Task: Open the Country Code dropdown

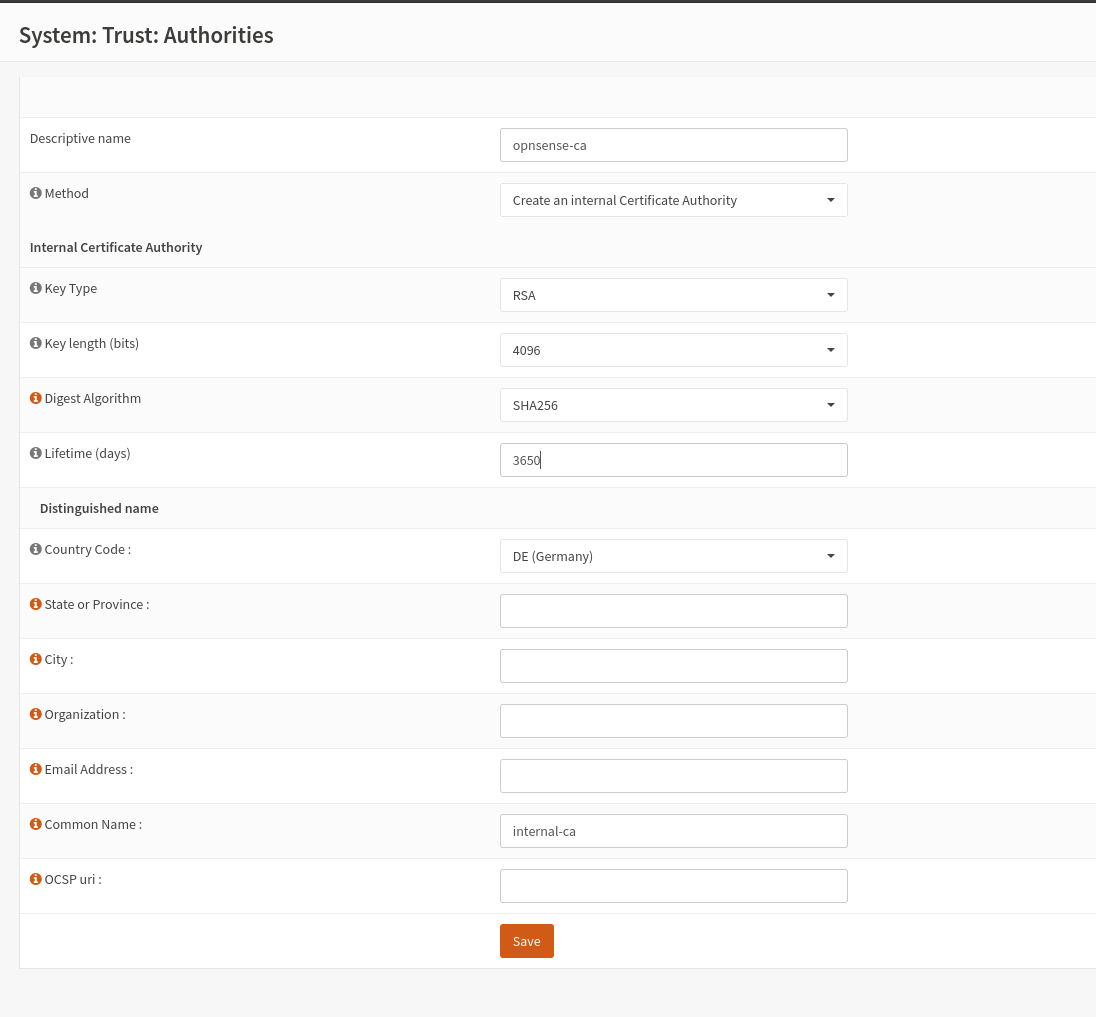Action: (x=673, y=556)
